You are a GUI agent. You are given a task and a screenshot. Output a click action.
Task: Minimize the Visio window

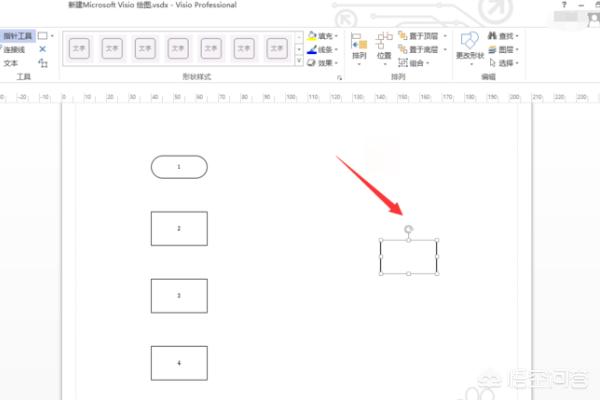point(581,5)
